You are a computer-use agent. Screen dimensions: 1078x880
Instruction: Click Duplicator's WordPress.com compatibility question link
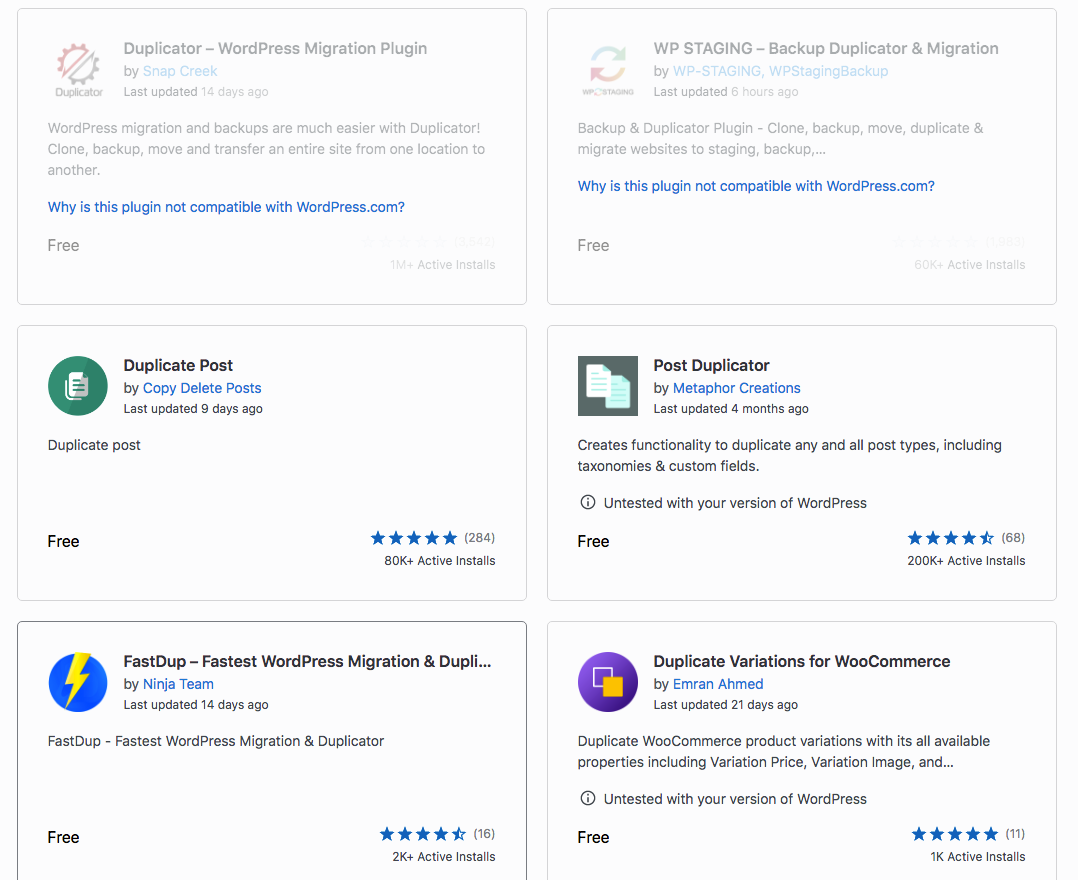[x=226, y=207]
